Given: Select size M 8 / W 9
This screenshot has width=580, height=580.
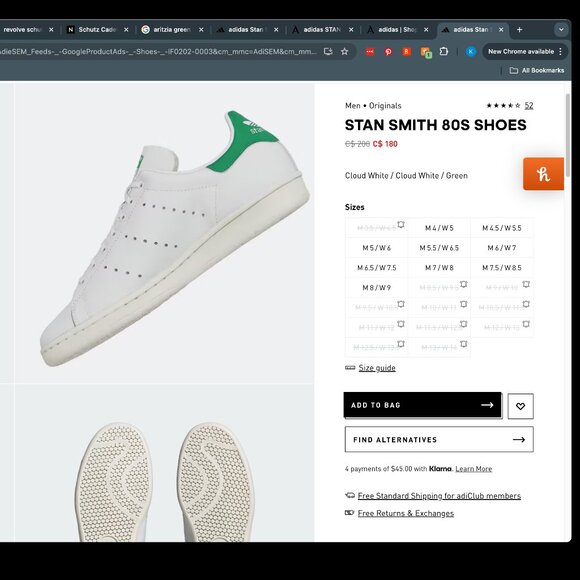Looking at the screenshot, I should pos(377,288).
